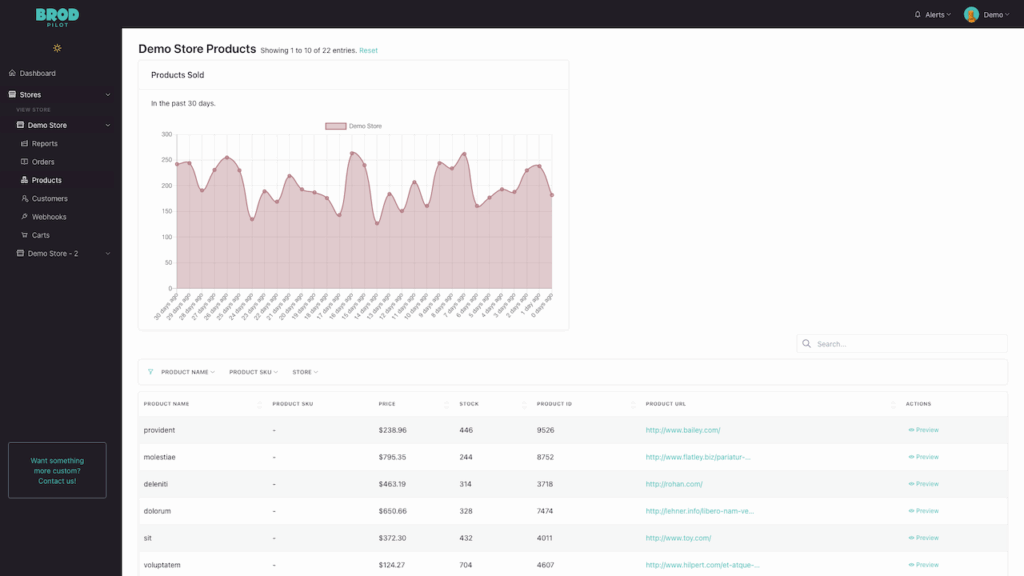This screenshot has height=576, width=1024.
Task: Click the product Search input field
Action: [x=908, y=344]
